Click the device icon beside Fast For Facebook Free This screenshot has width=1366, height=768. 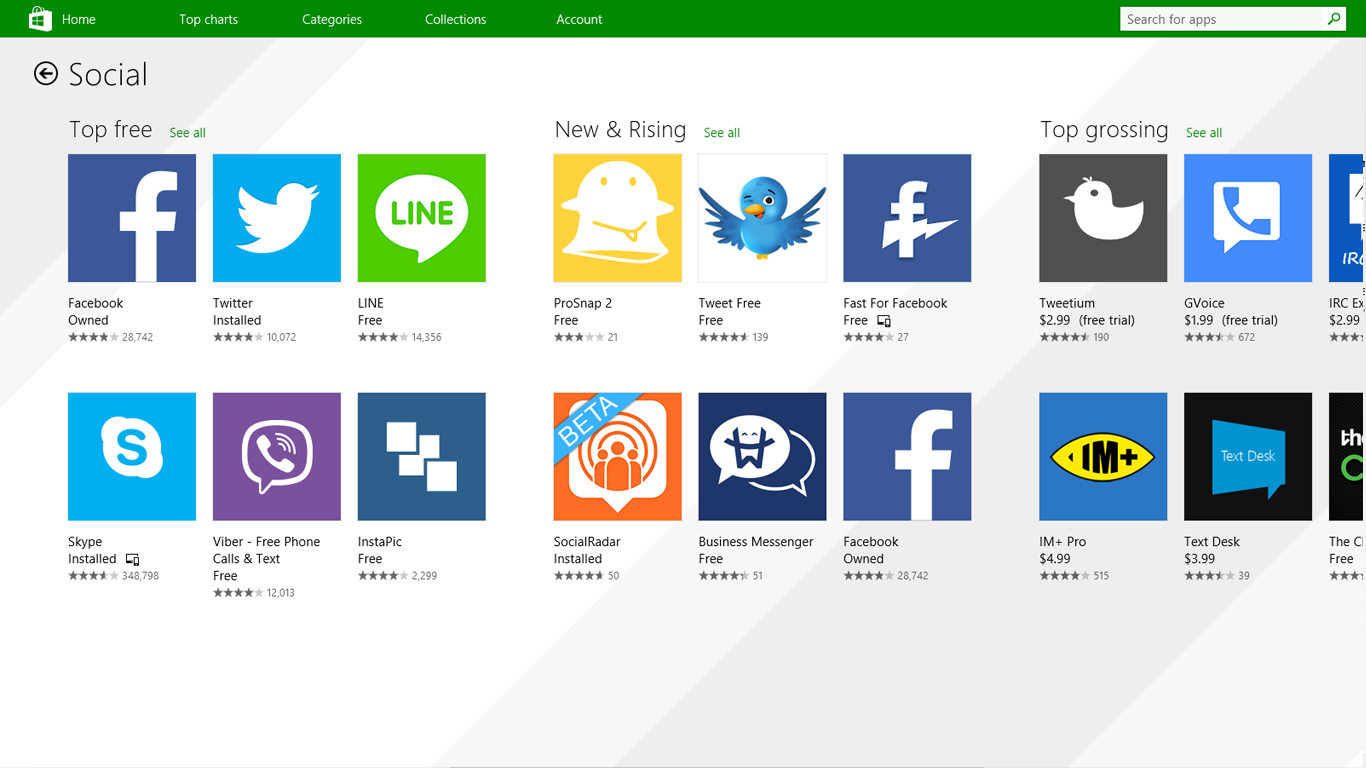(x=884, y=321)
